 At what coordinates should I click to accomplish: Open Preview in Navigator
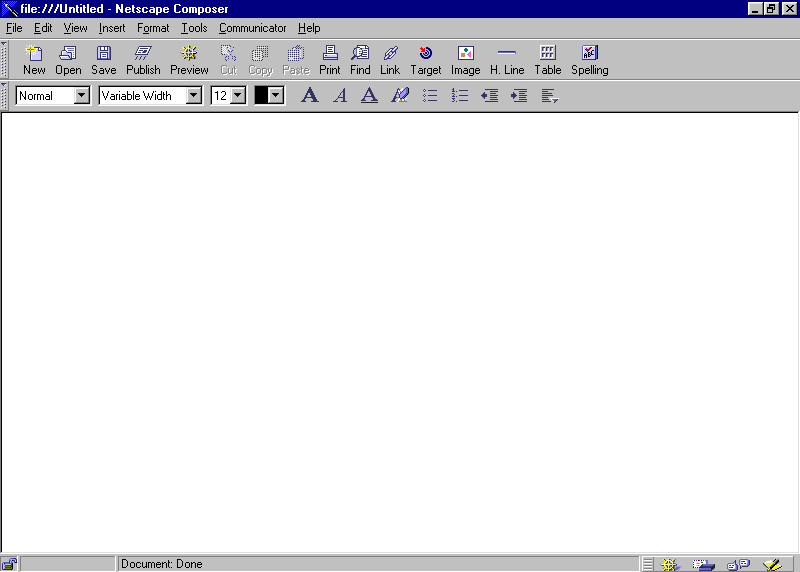coord(189,60)
